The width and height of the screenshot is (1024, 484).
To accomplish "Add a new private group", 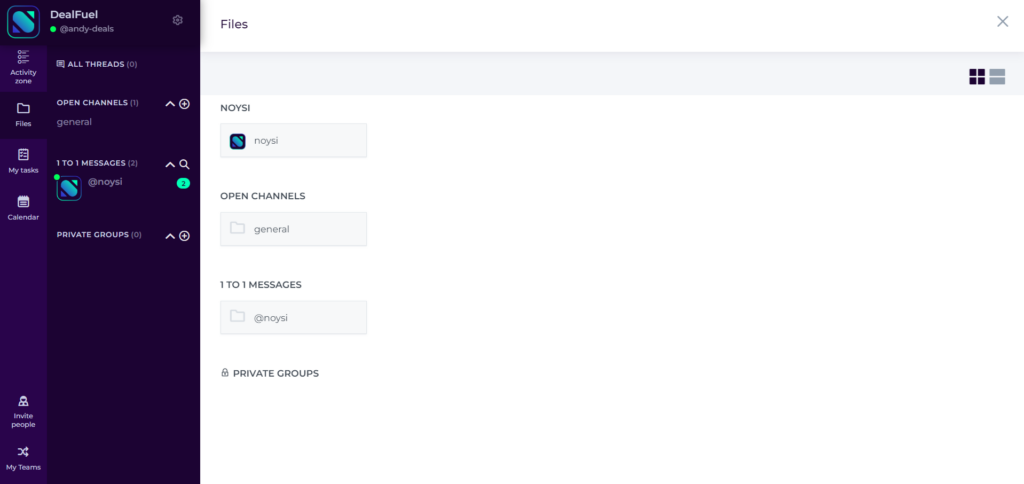I will (x=184, y=236).
